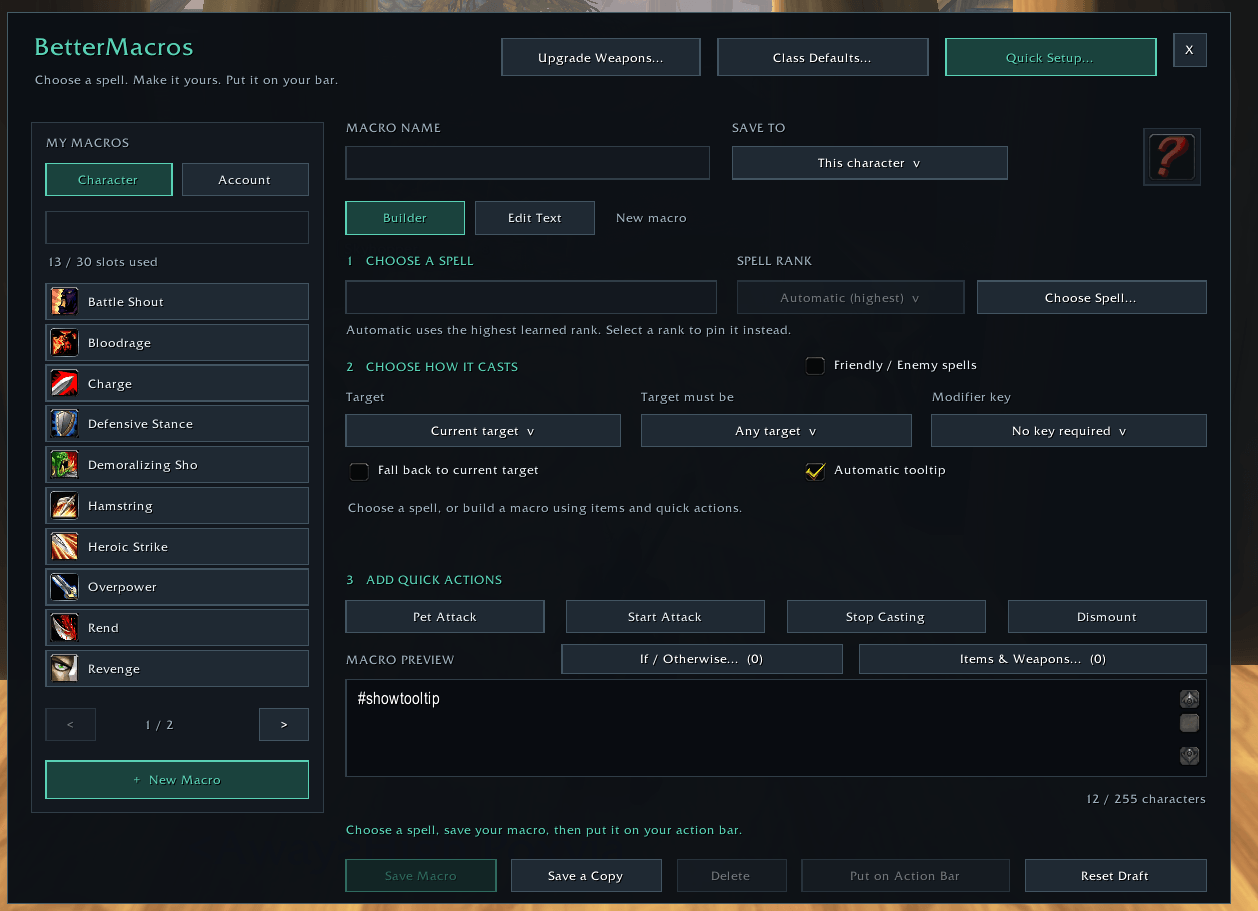This screenshot has height=911, width=1258.
Task: Click the Overpower sword icon
Action: coord(64,587)
